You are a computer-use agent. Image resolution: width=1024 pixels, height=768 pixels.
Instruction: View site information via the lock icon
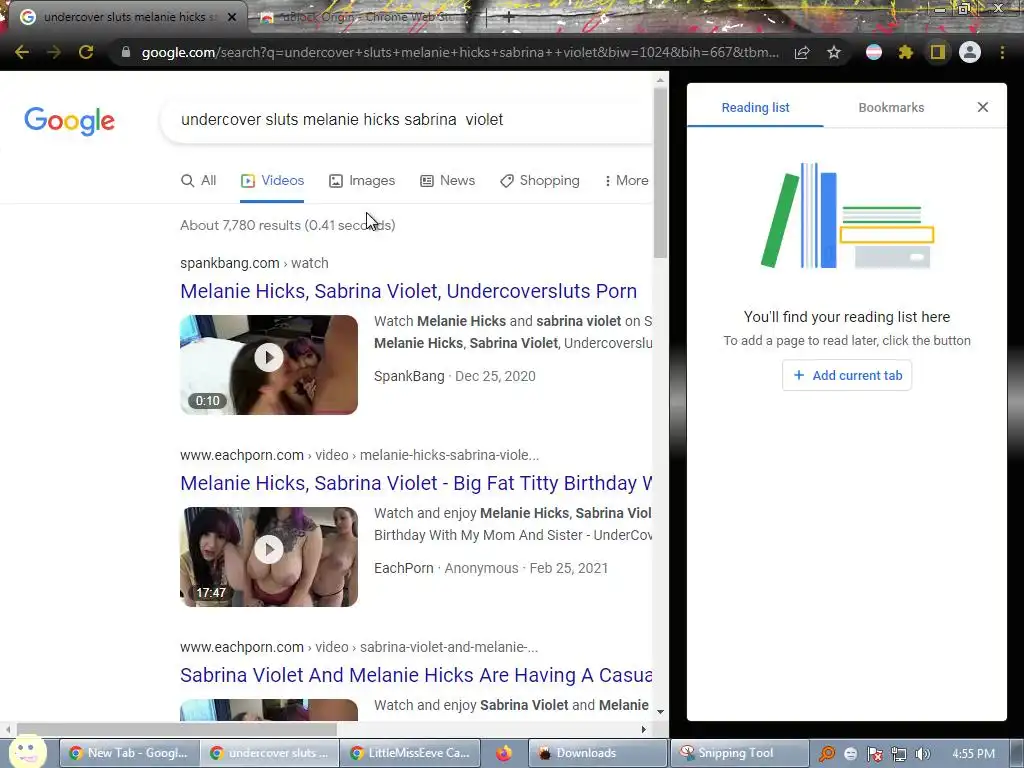[126, 52]
